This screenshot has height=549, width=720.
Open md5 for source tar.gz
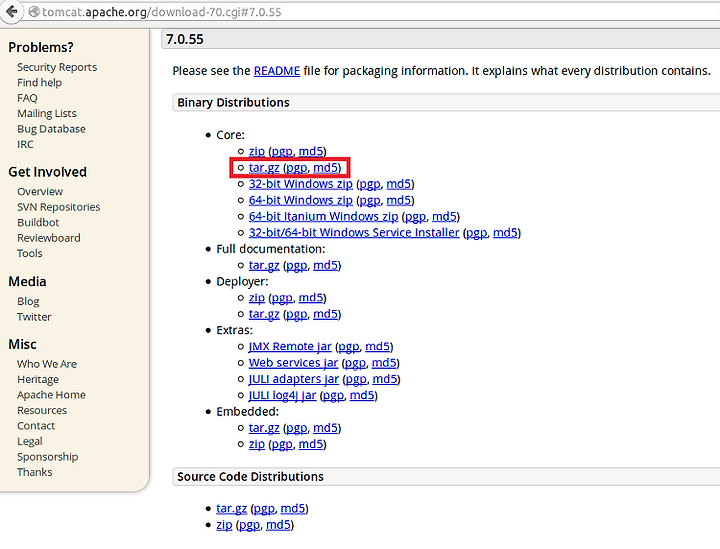point(292,509)
